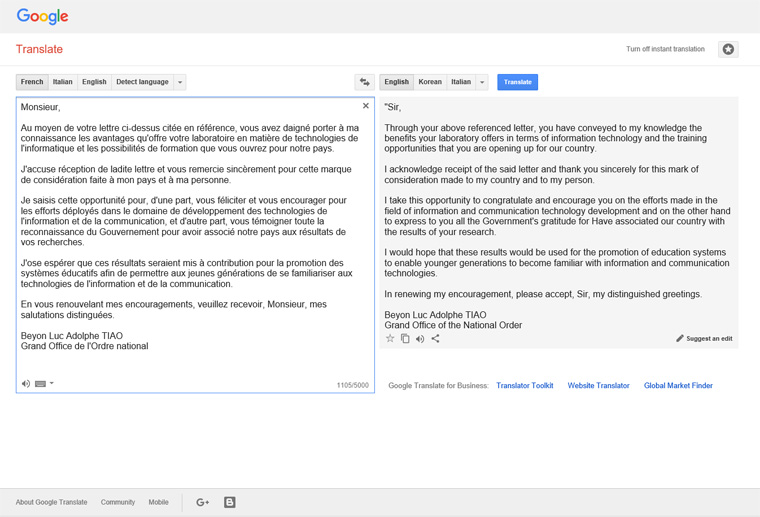The image size is (760, 517).
Task: Select English as source language
Action: click(x=94, y=82)
